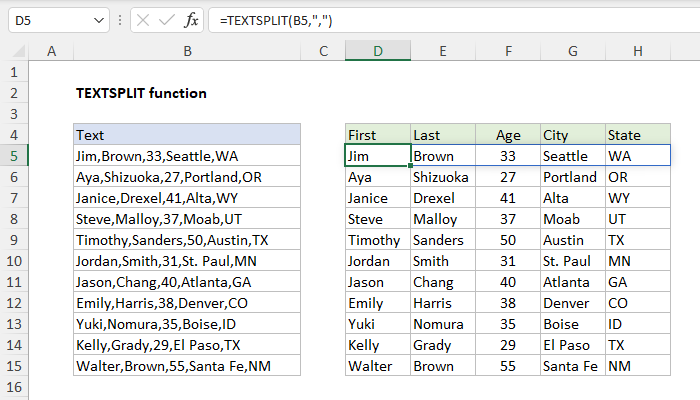Screen dimensions: 700x400
Task: Select the 'El Paso' cell
Action: coord(573,345)
